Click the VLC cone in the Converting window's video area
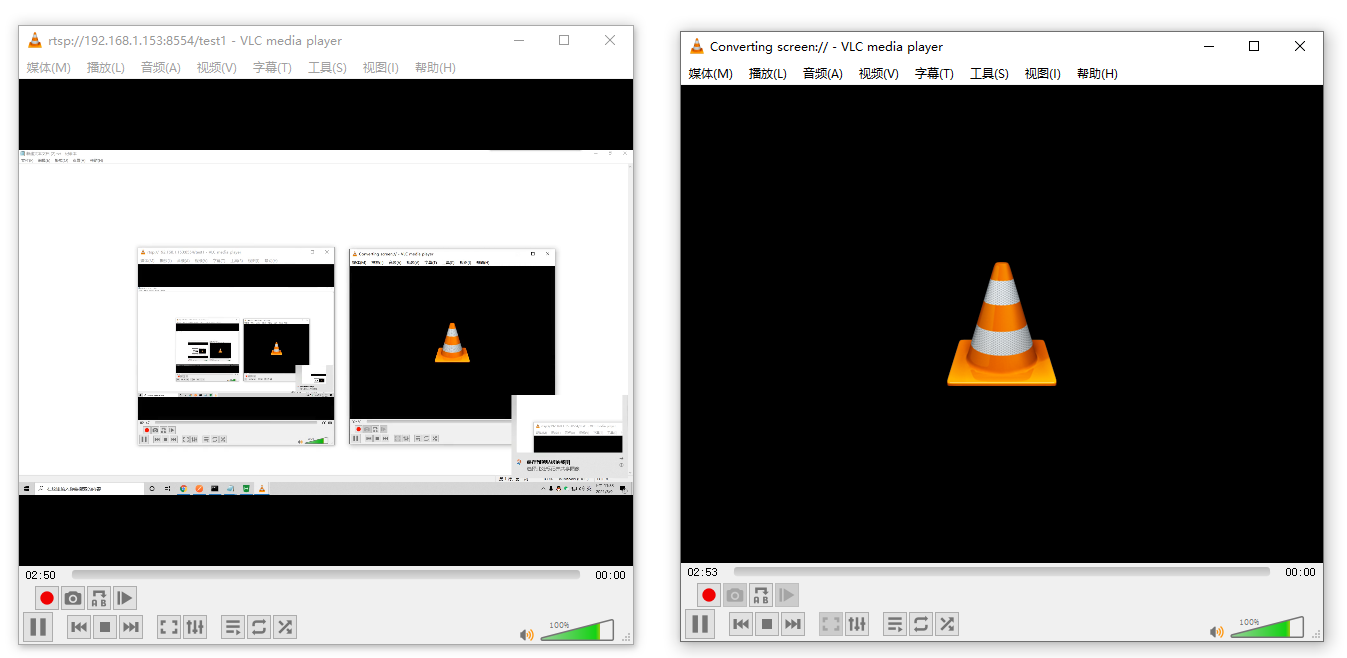 [x=1001, y=324]
